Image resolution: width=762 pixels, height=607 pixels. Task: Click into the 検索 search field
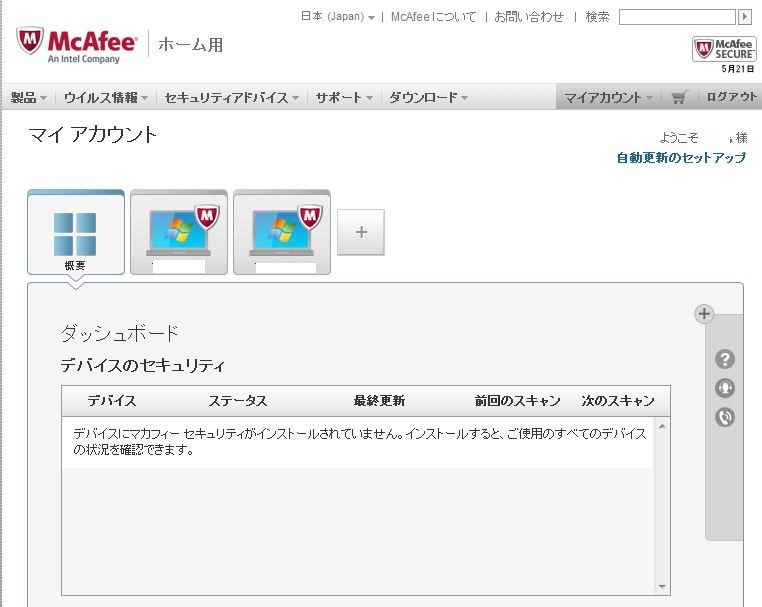point(677,17)
